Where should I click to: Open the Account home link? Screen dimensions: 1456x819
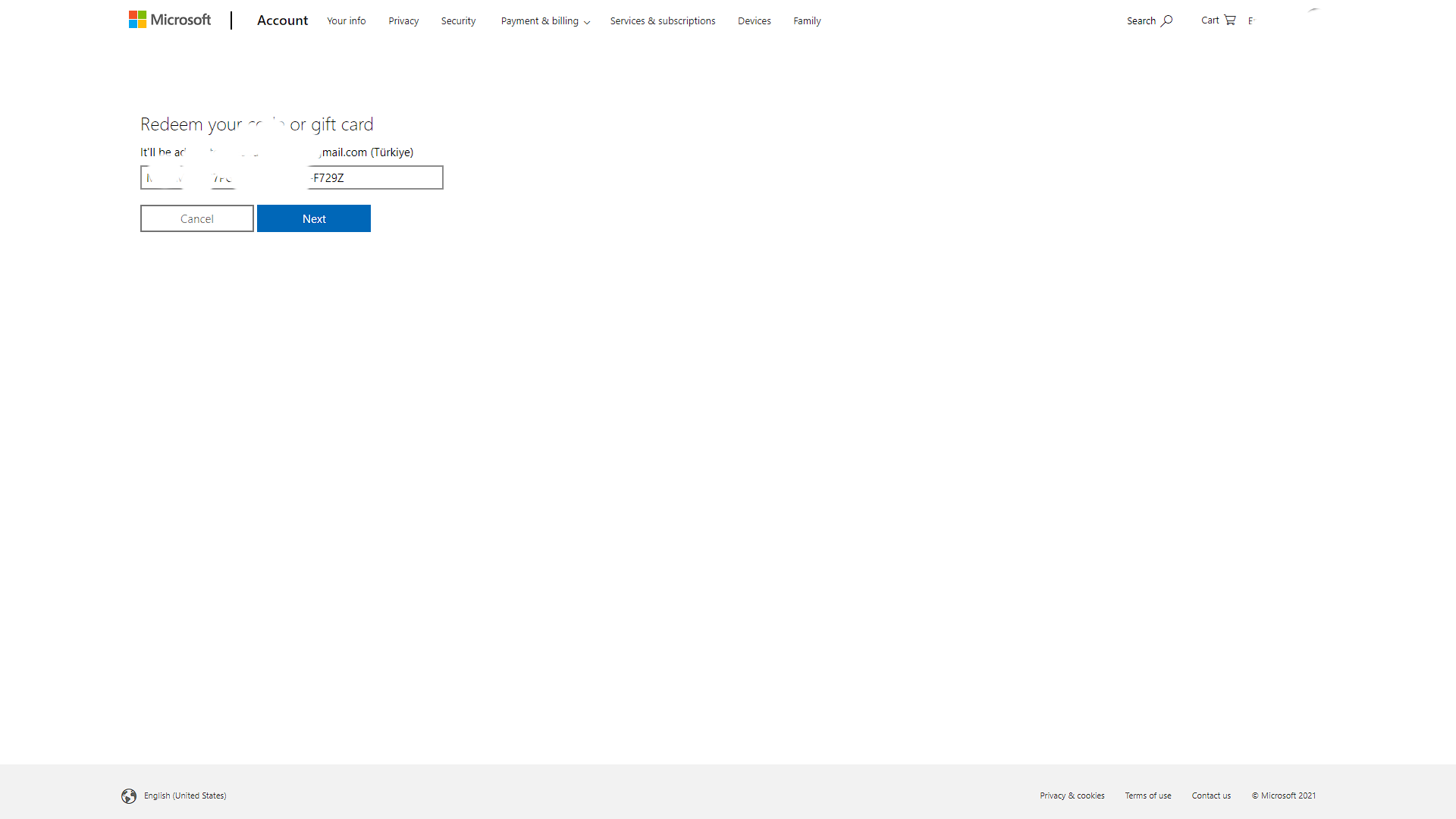coord(282,20)
